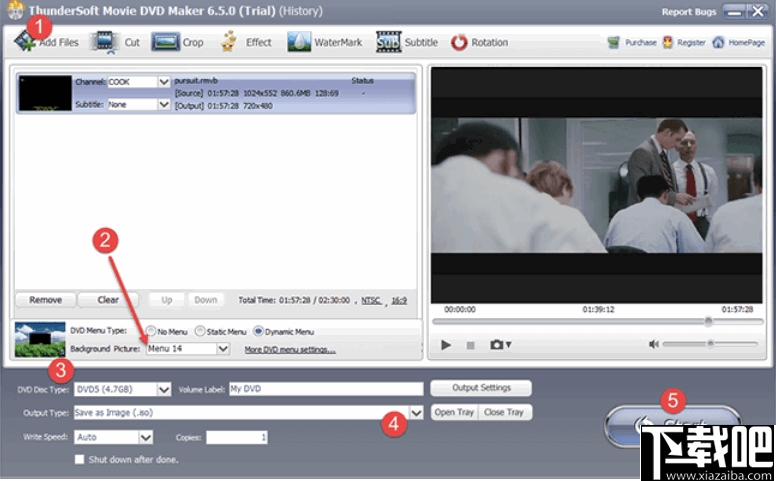Take a snapshot with camera icon
This screenshot has height=481, width=776.
pos(496,344)
